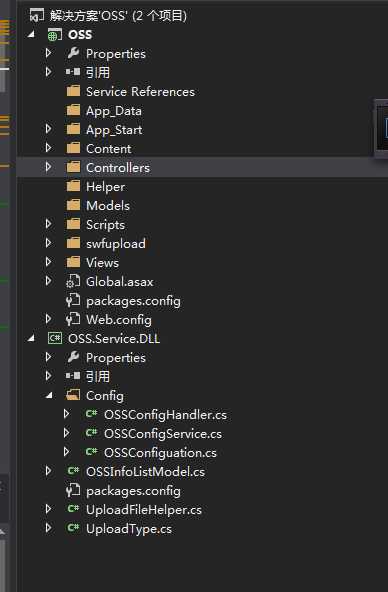Select the 引用 node under OSS project
Screen dimensions: 388x592
pos(98,72)
